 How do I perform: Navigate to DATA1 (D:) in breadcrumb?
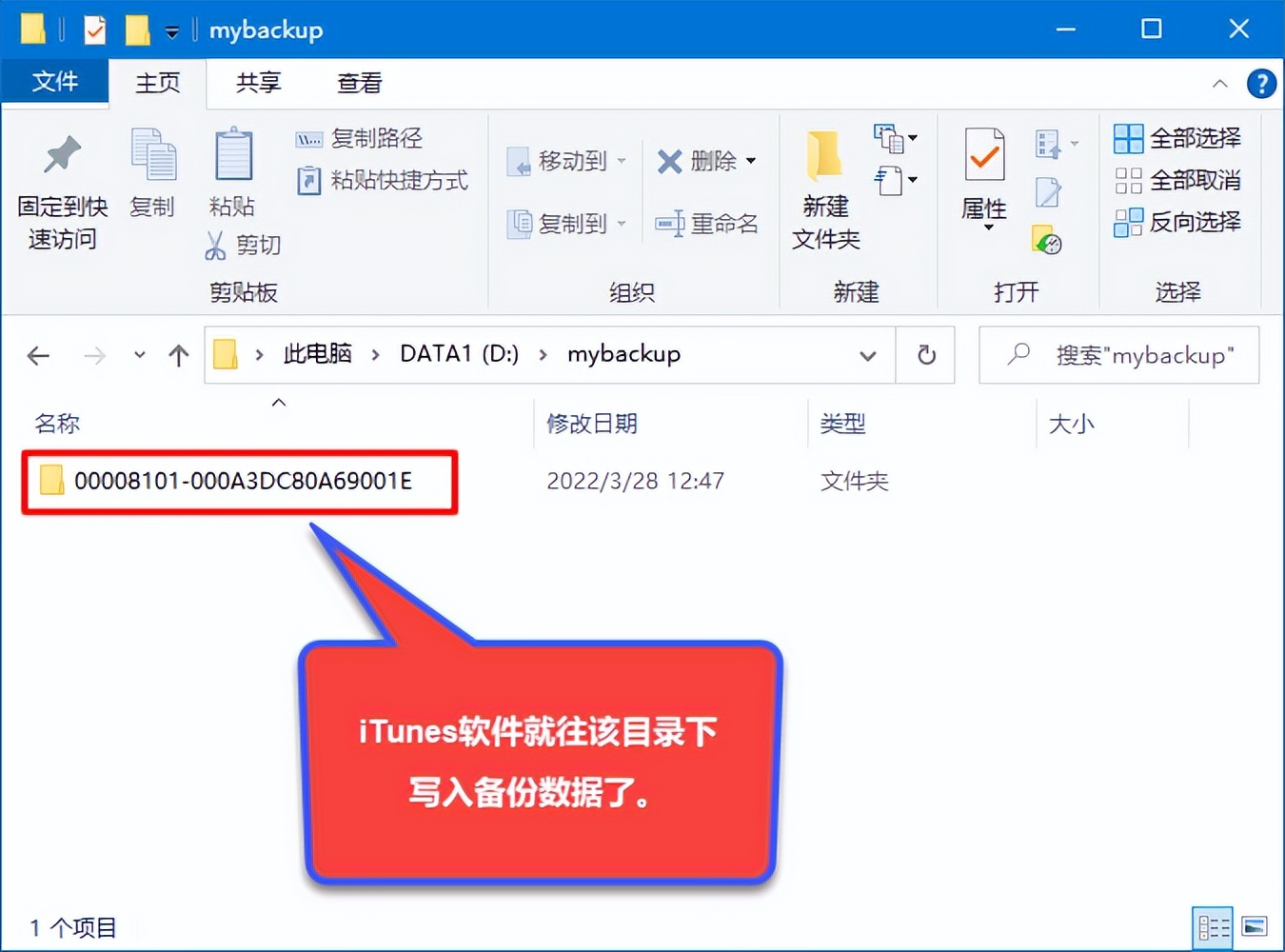(458, 353)
